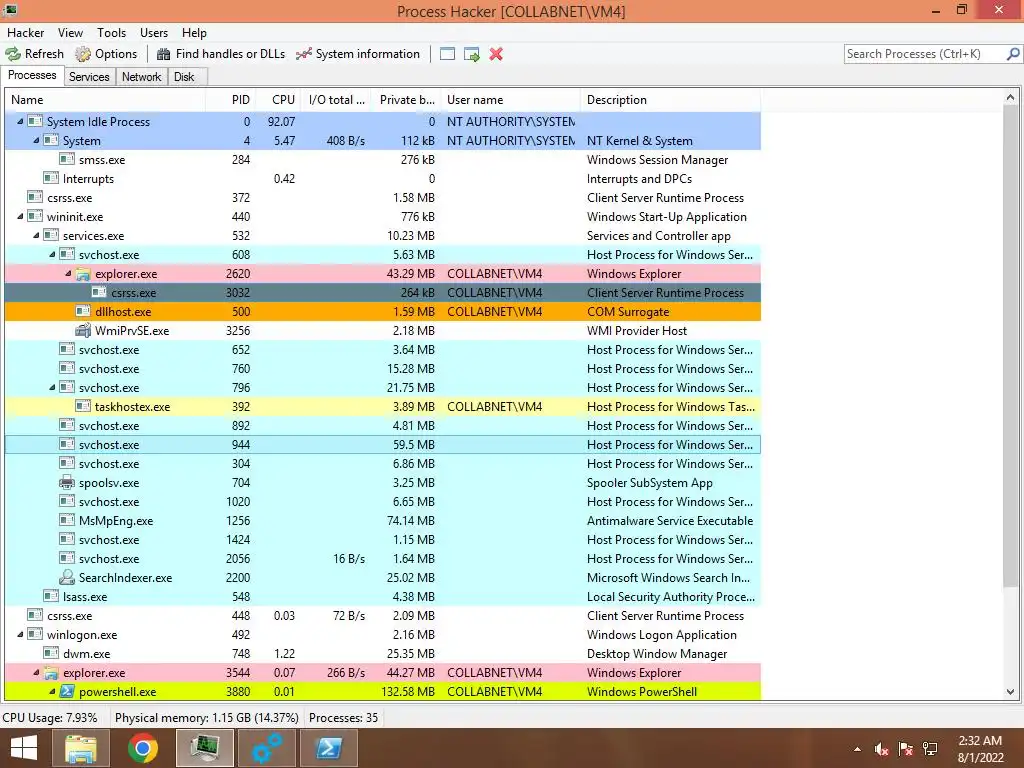The width and height of the screenshot is (1024, 768).
Task: Collapse the powershell.exe tree node
Action: pos(52,692)
